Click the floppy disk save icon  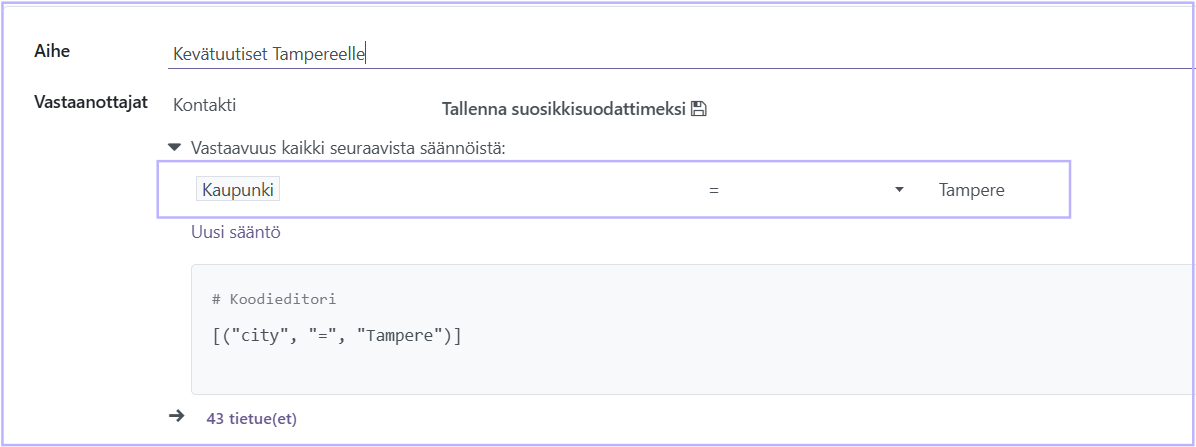(699, 109)
